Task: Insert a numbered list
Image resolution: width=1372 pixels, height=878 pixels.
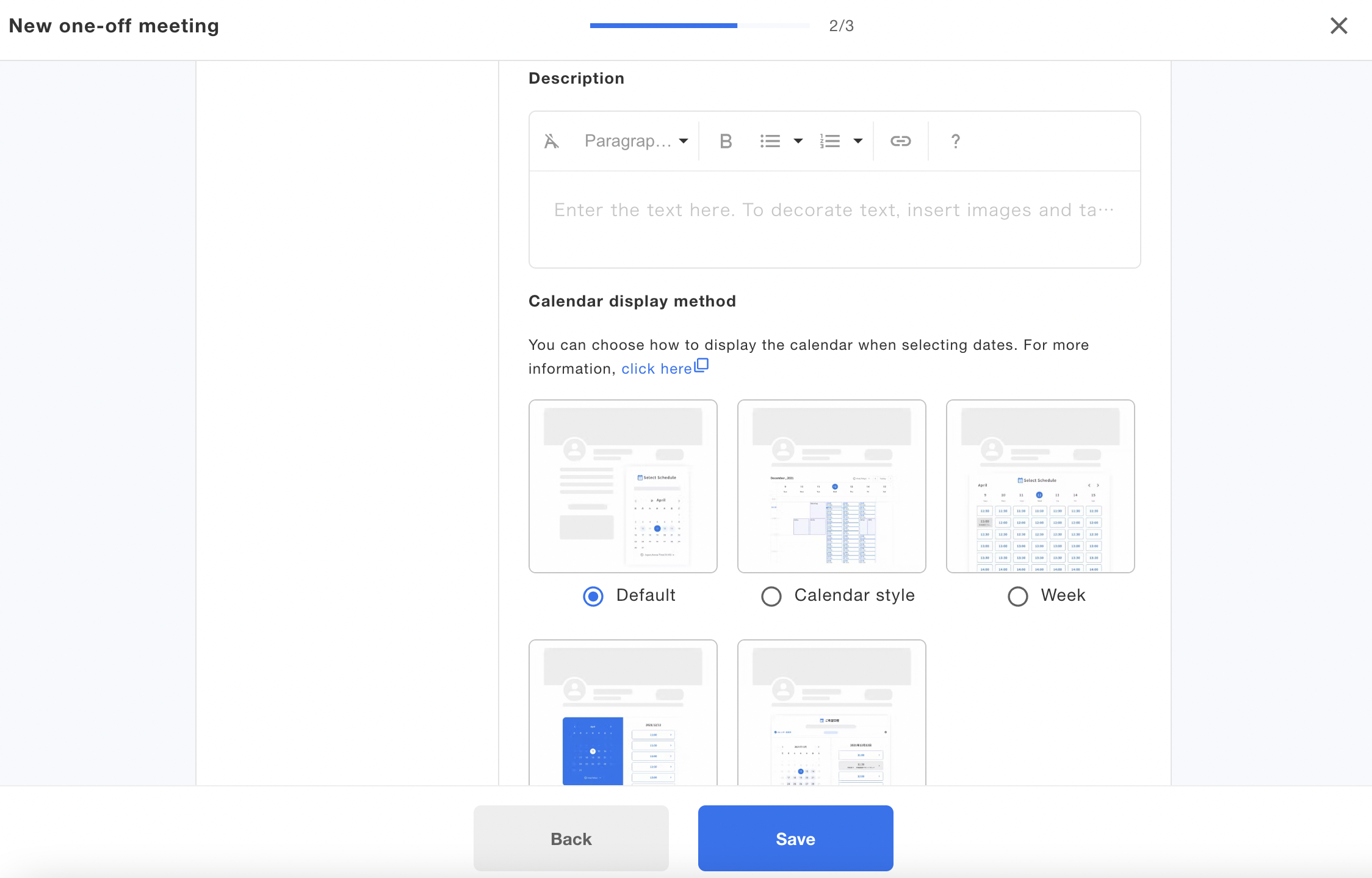Action: tap(829, 141)
